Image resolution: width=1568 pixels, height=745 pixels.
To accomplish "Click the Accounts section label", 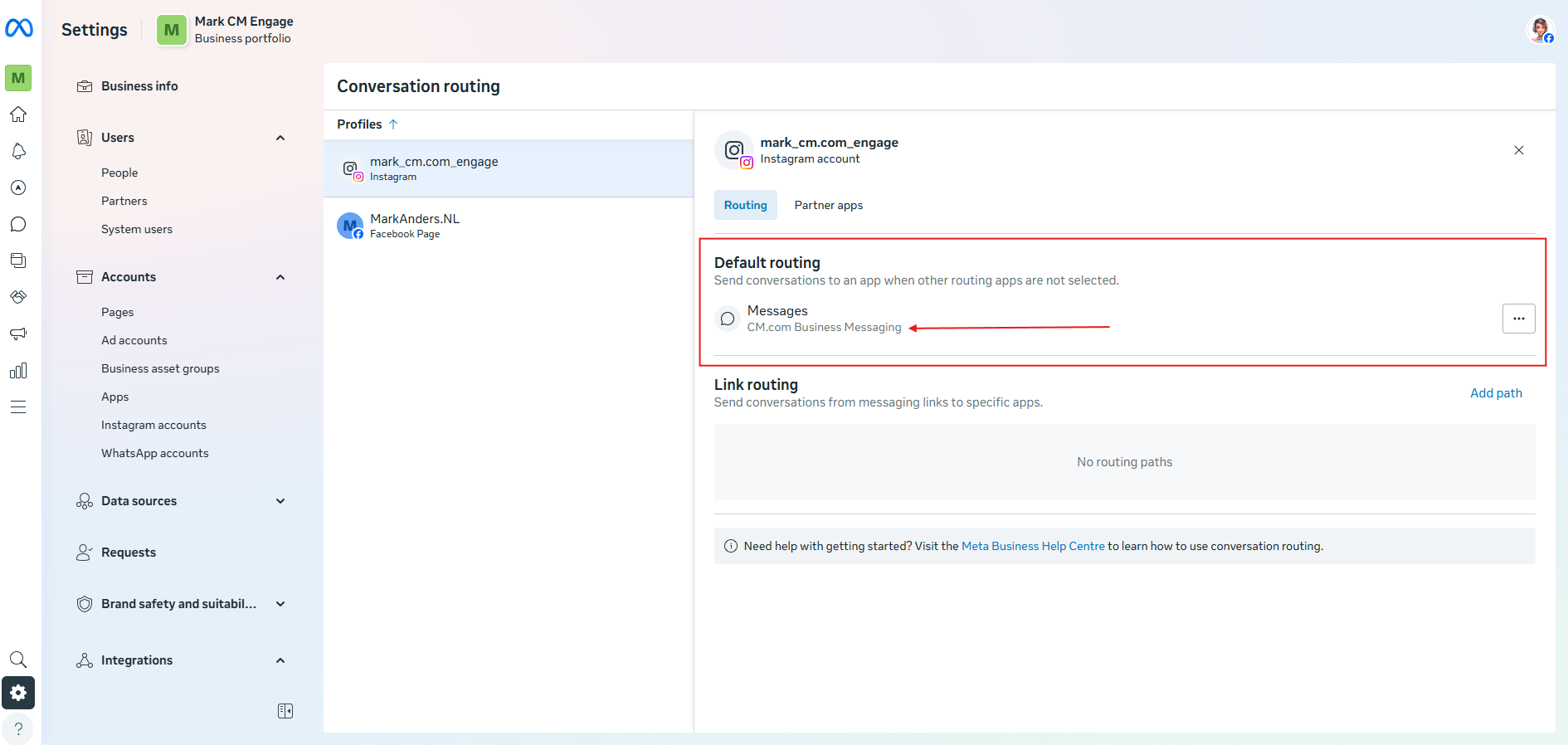I will coord(129,277).
